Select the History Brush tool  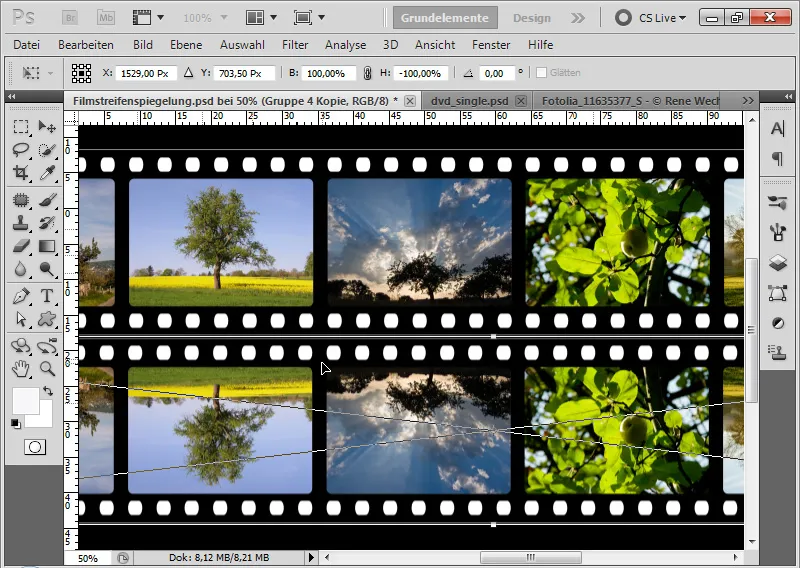[47, 223]
